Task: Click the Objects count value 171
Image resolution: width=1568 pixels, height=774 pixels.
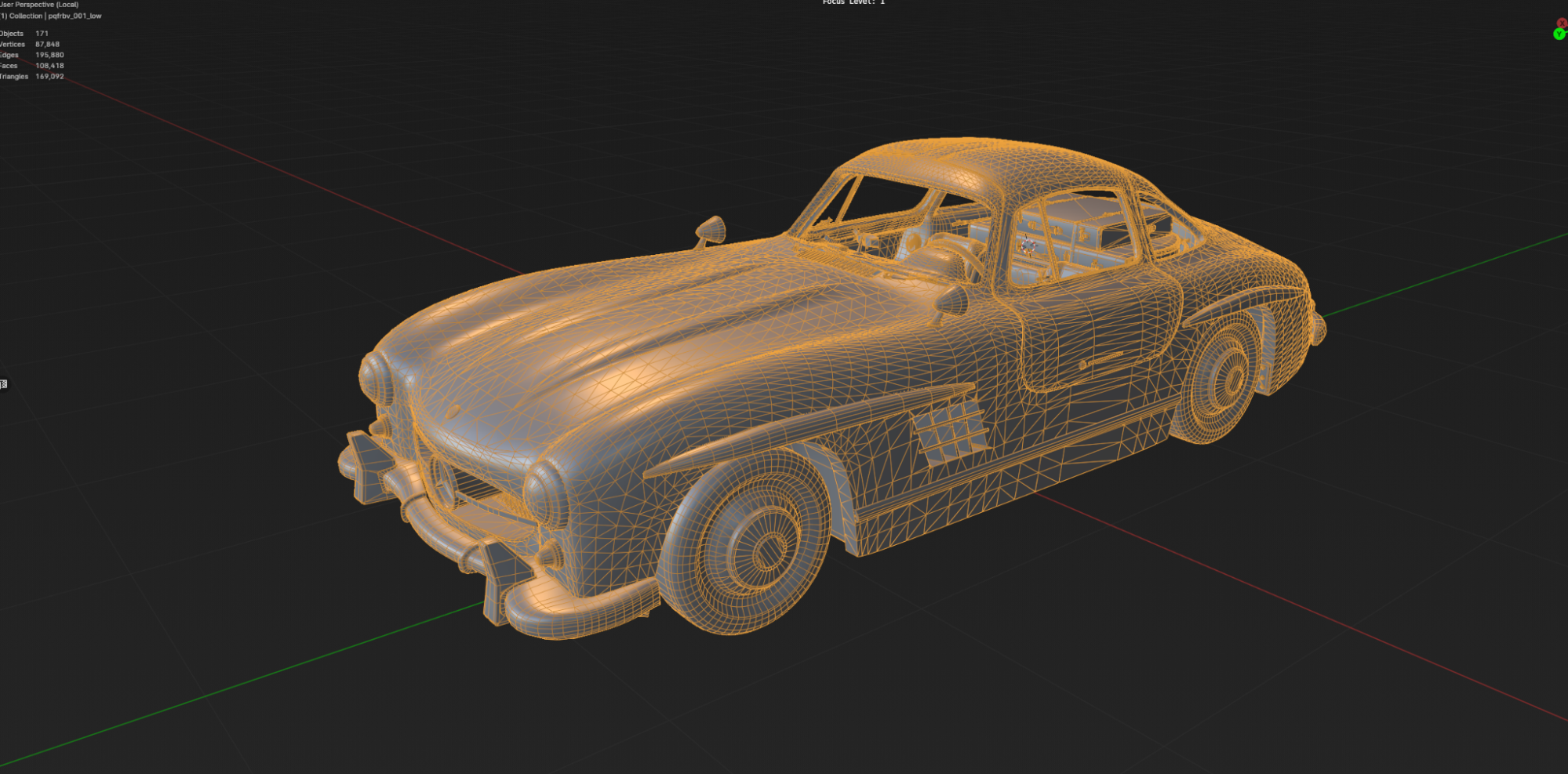Action: click(42, 34)
